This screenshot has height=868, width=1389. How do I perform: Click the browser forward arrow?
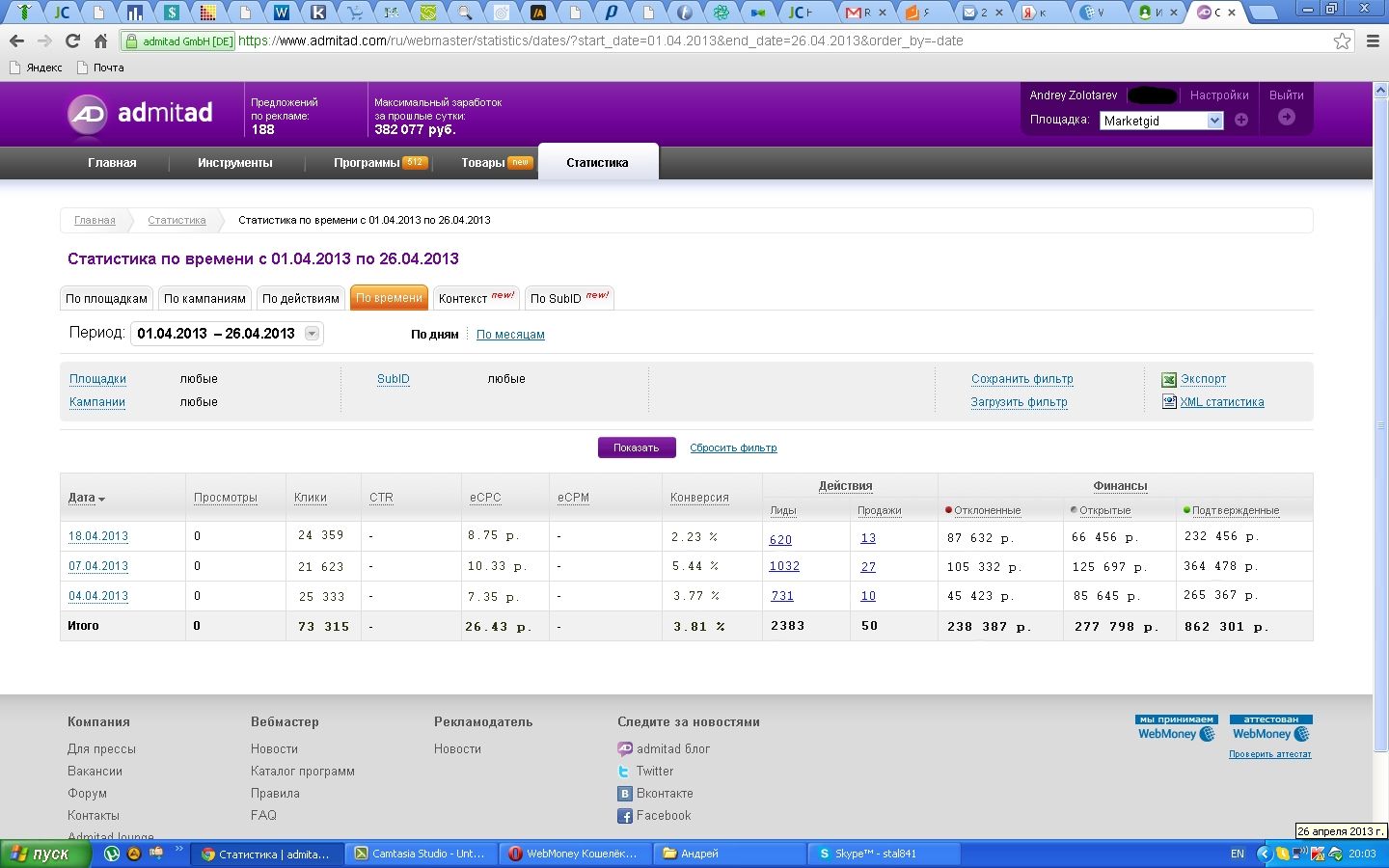[x=44, y=41]
